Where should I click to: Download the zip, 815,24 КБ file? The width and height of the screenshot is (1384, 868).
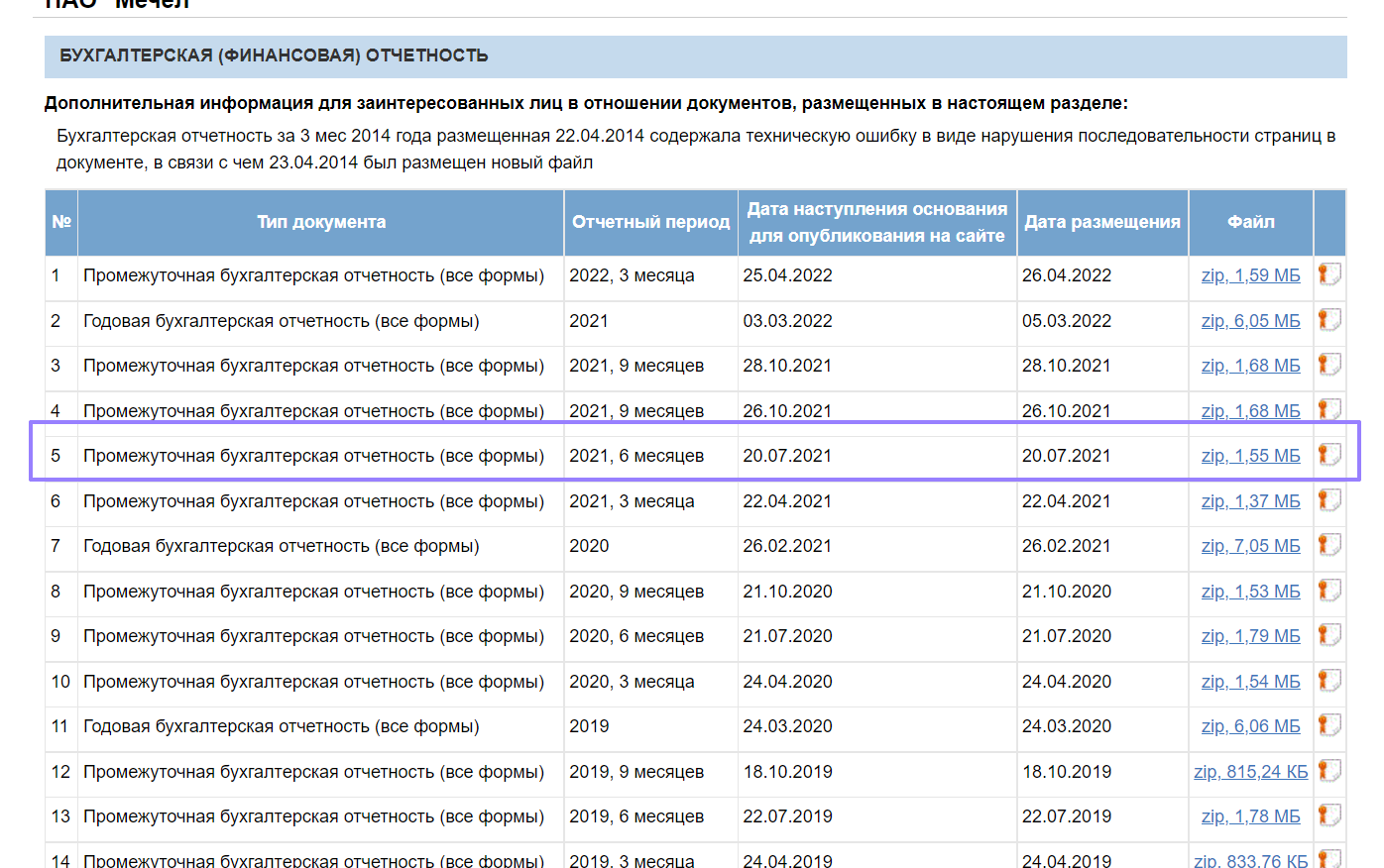tap(1250, 772)
